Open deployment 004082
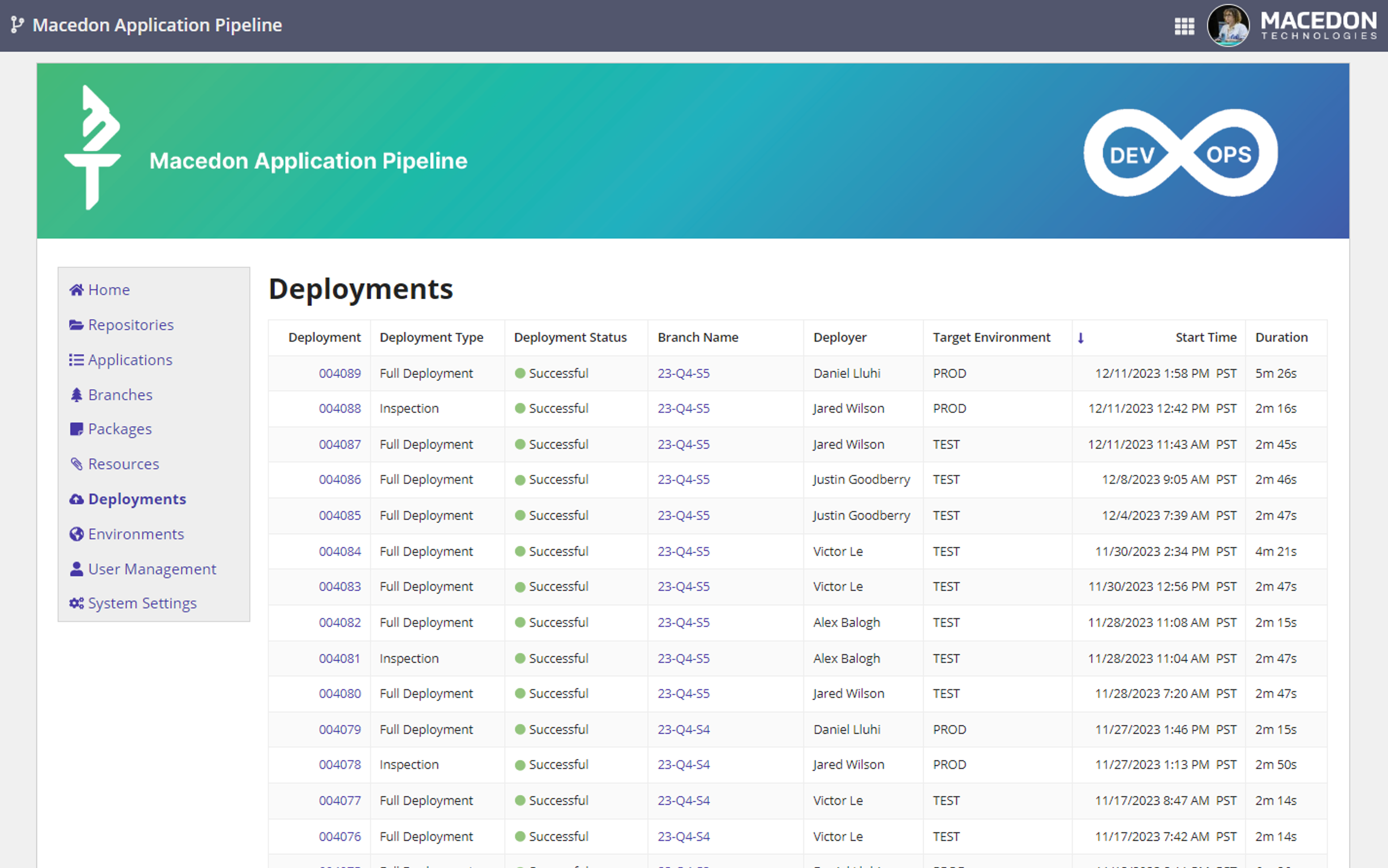 tap(340, 623)
